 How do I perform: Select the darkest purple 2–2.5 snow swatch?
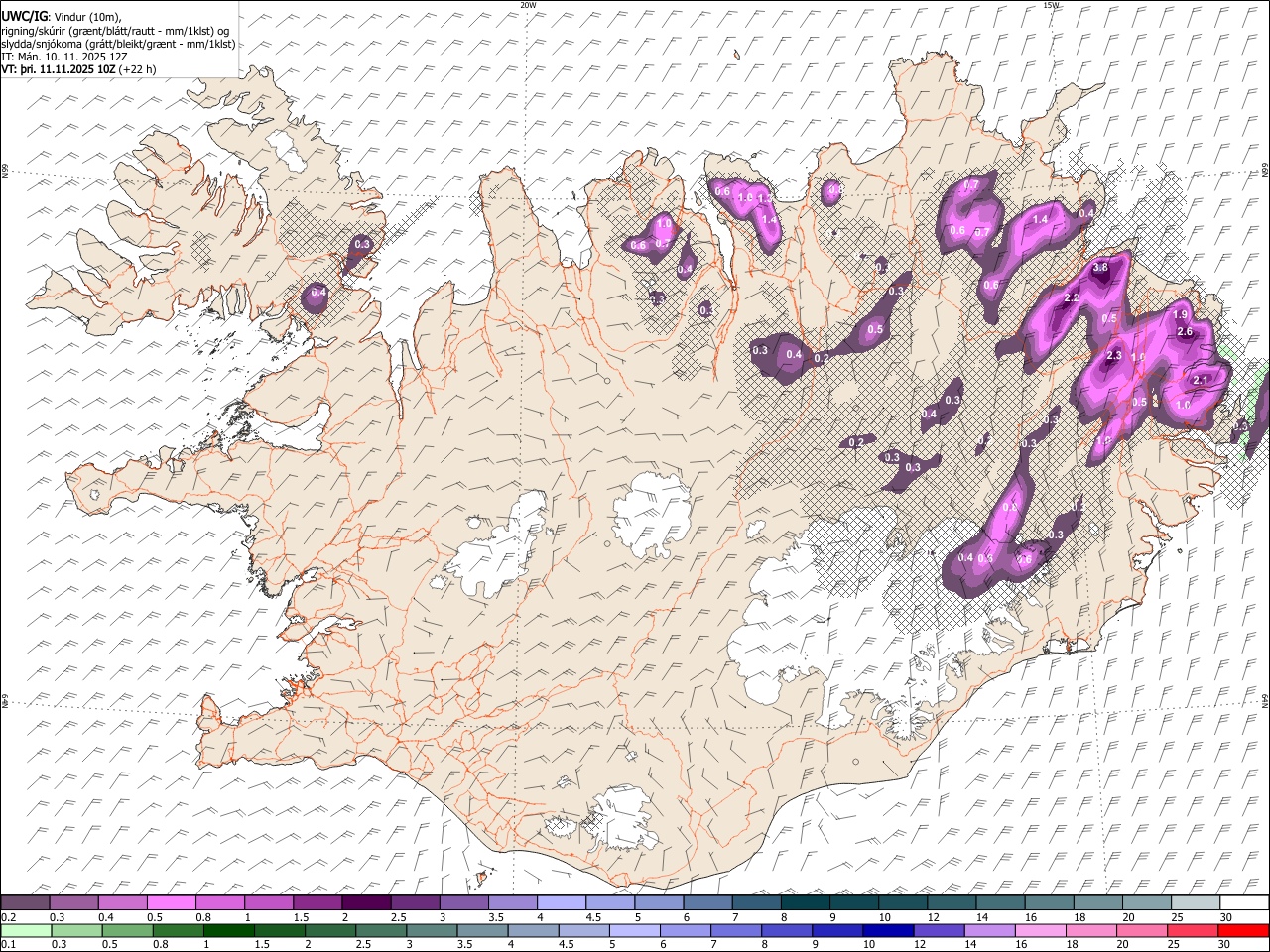tap(365, 903)
